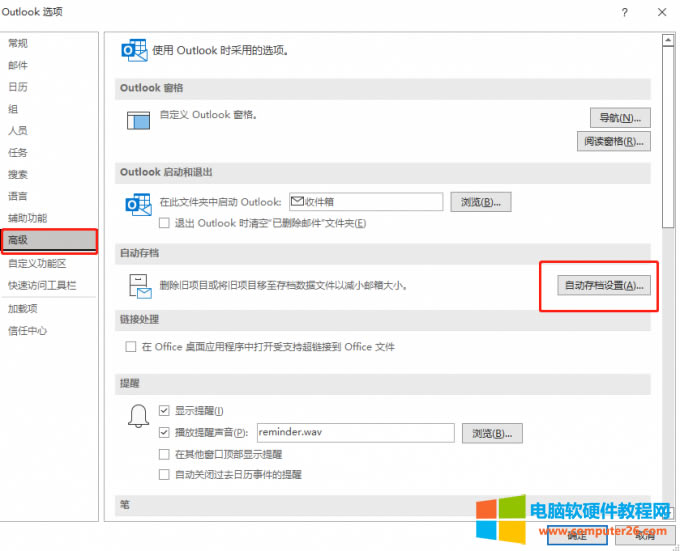The image size is (680, 551).
Task: Open the 自定义功能区 category
Action: (49, 264)
